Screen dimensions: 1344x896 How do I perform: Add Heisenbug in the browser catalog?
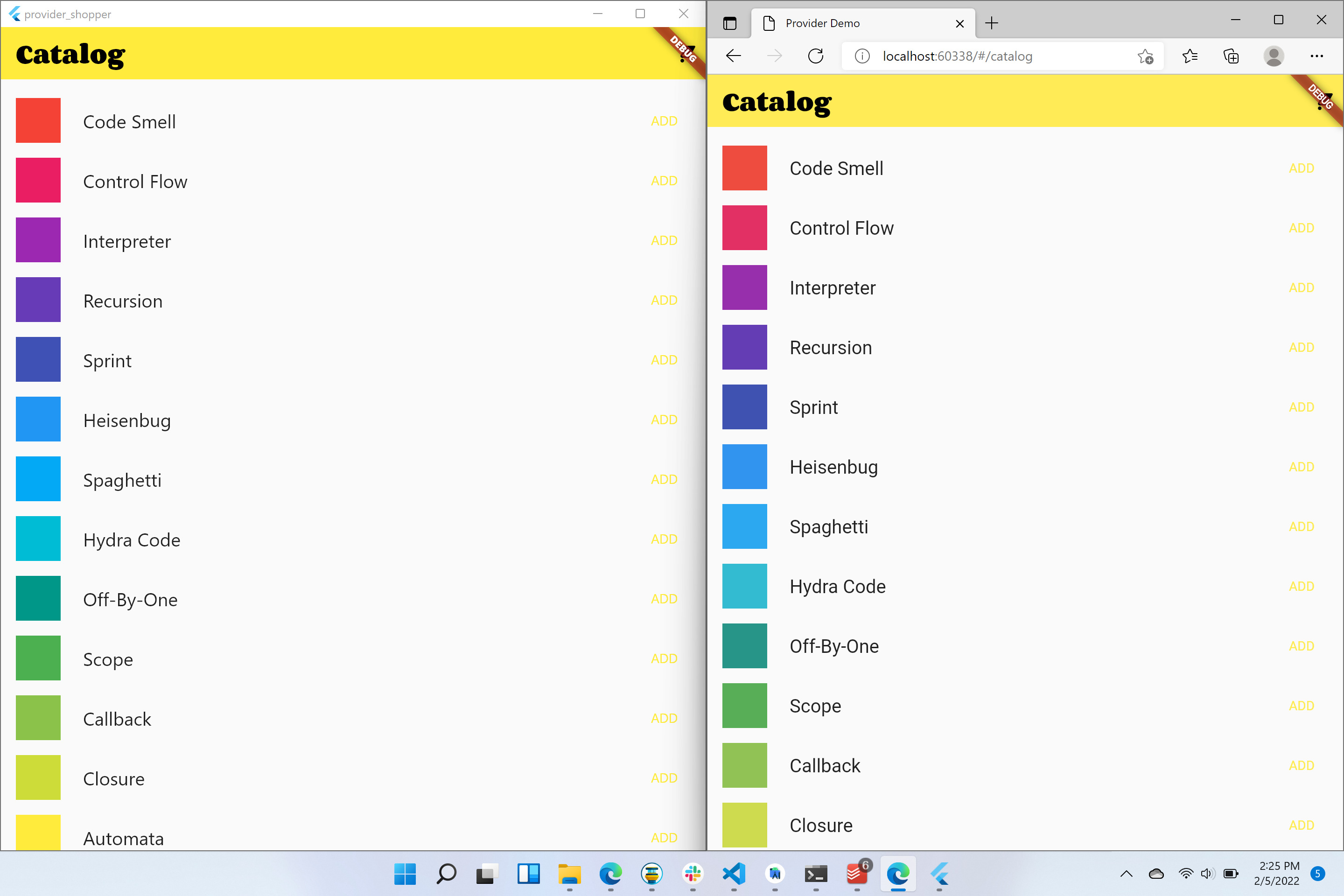pyautogui.click(x=1301, y=467)
